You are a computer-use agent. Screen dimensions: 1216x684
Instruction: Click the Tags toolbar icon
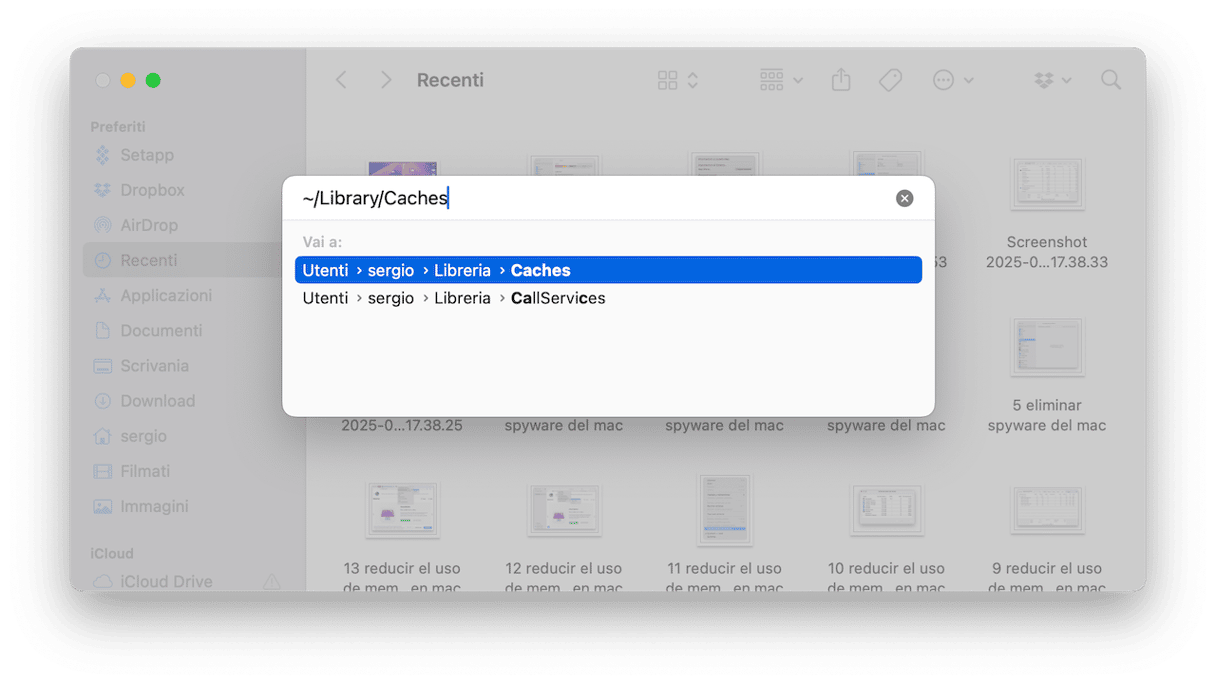[890, 80]
